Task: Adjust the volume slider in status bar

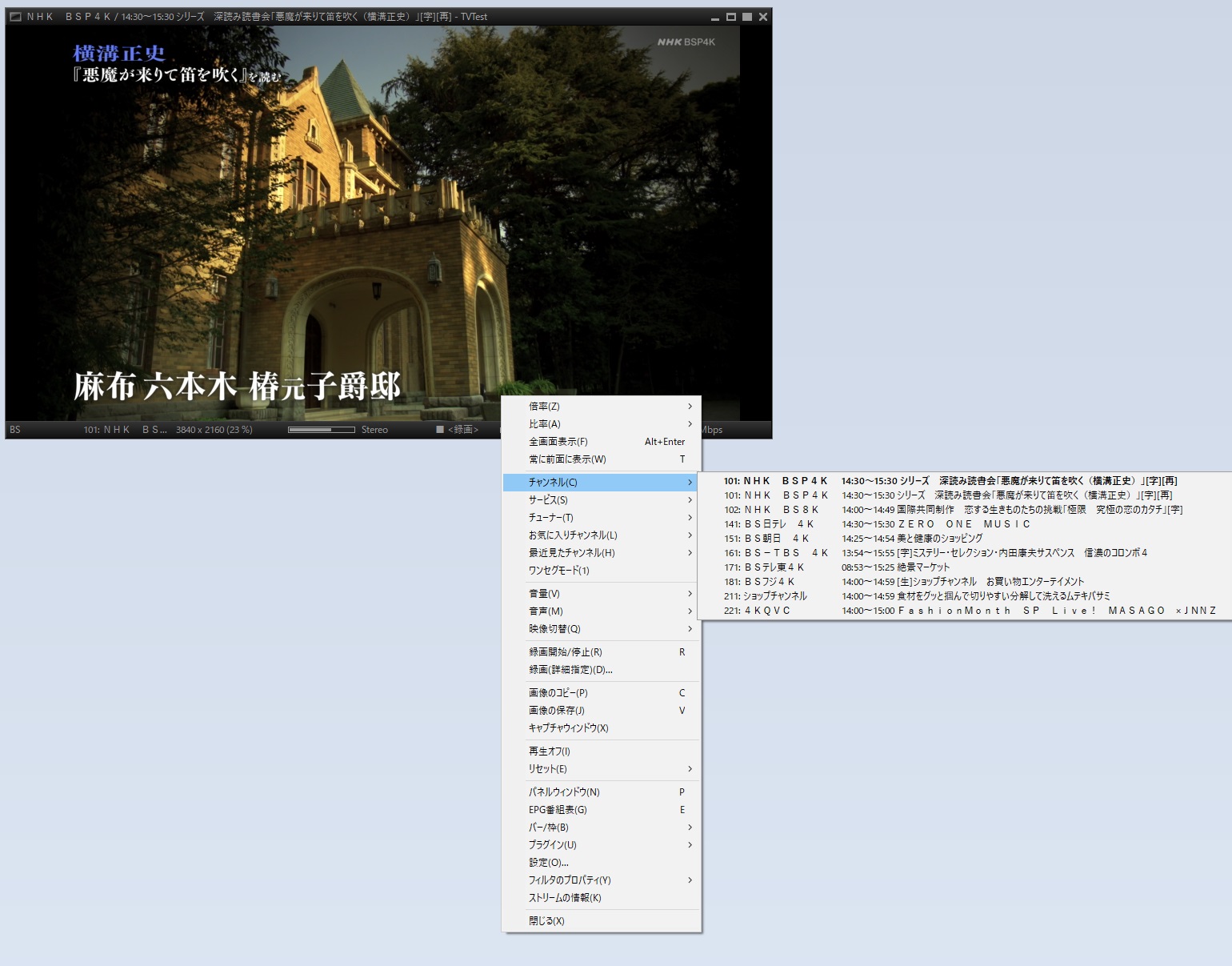Action: [322, 430]
